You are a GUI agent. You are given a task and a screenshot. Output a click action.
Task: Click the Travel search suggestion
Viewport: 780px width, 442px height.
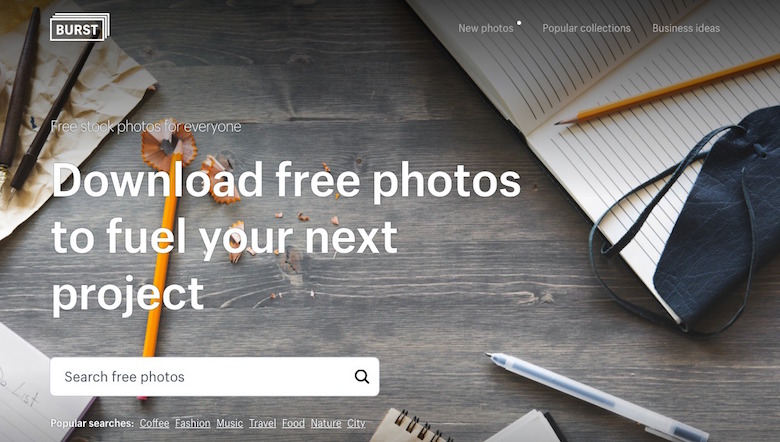[262, 423]
